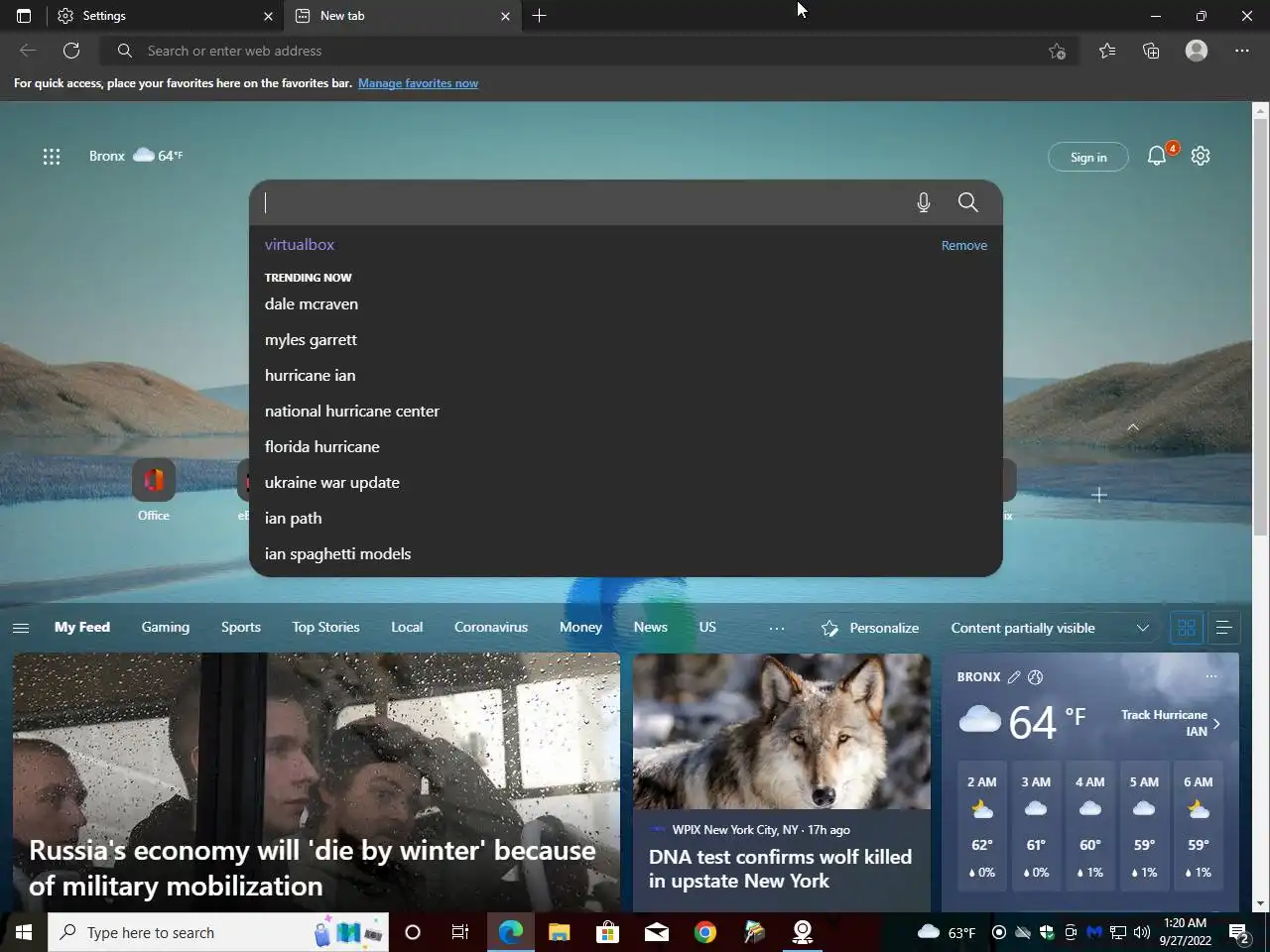Image resolution: width=1270 pixels, height=952 pixels.
Task: Expand more feed categories ellipsis
Action: coord(777,628)
